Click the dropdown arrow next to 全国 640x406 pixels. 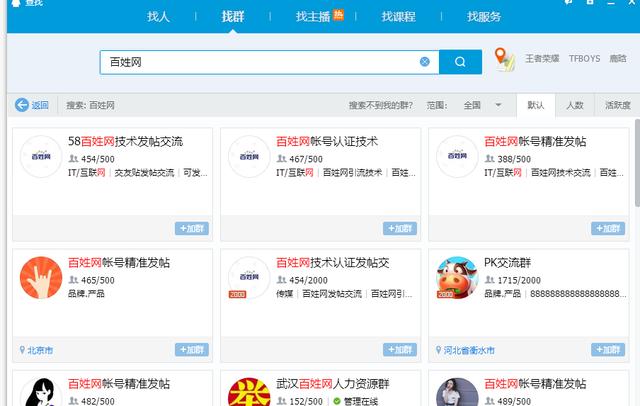coord(498,105)
